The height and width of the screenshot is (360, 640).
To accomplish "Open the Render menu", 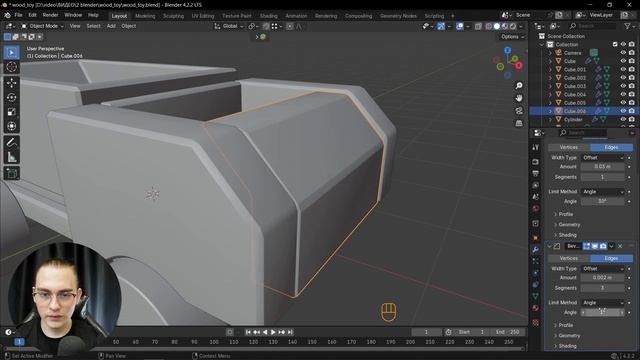I will pos(50,15).
